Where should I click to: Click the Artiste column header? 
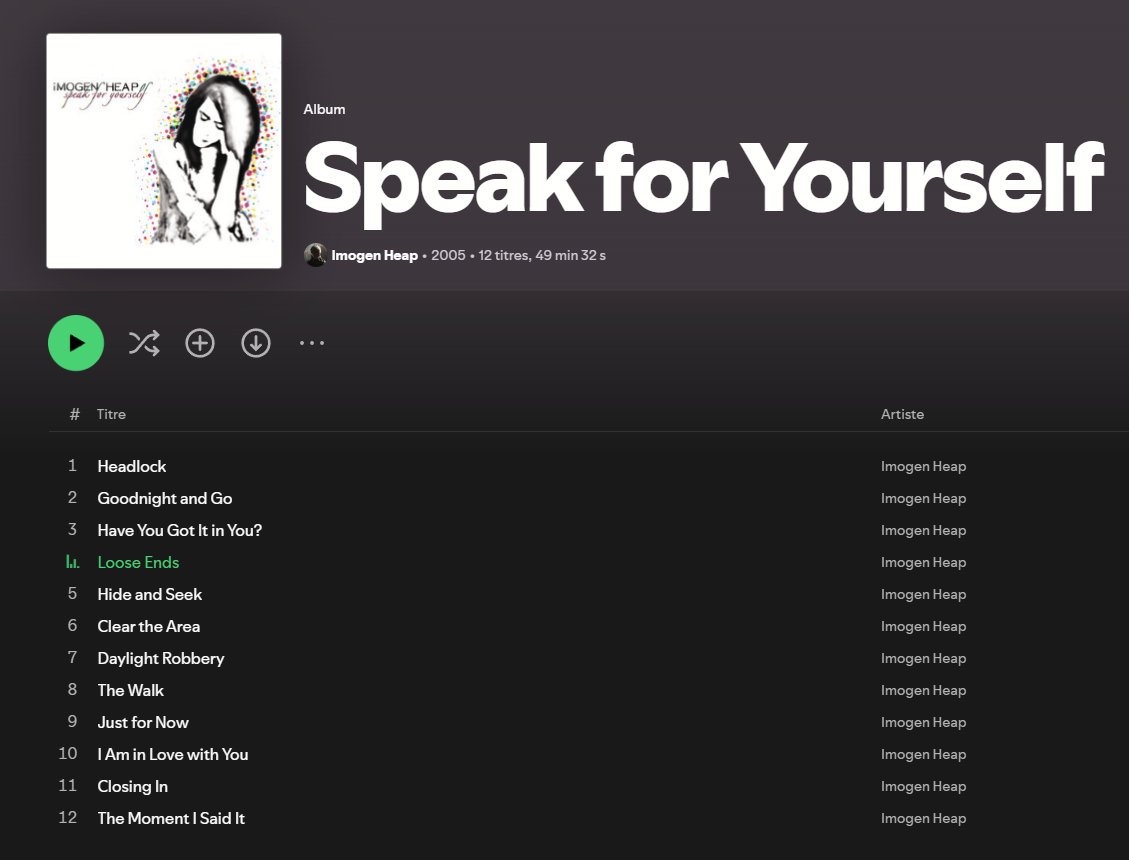[902, 414]
